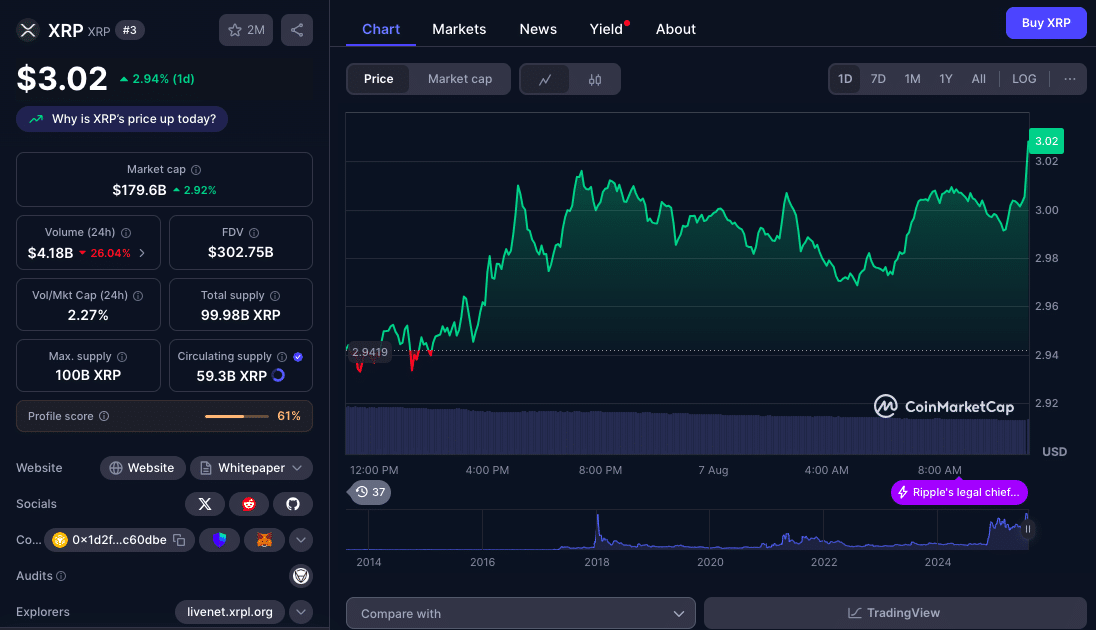
Task: Click the $302.75B FDV value
Action: click(x=240, y=252)
